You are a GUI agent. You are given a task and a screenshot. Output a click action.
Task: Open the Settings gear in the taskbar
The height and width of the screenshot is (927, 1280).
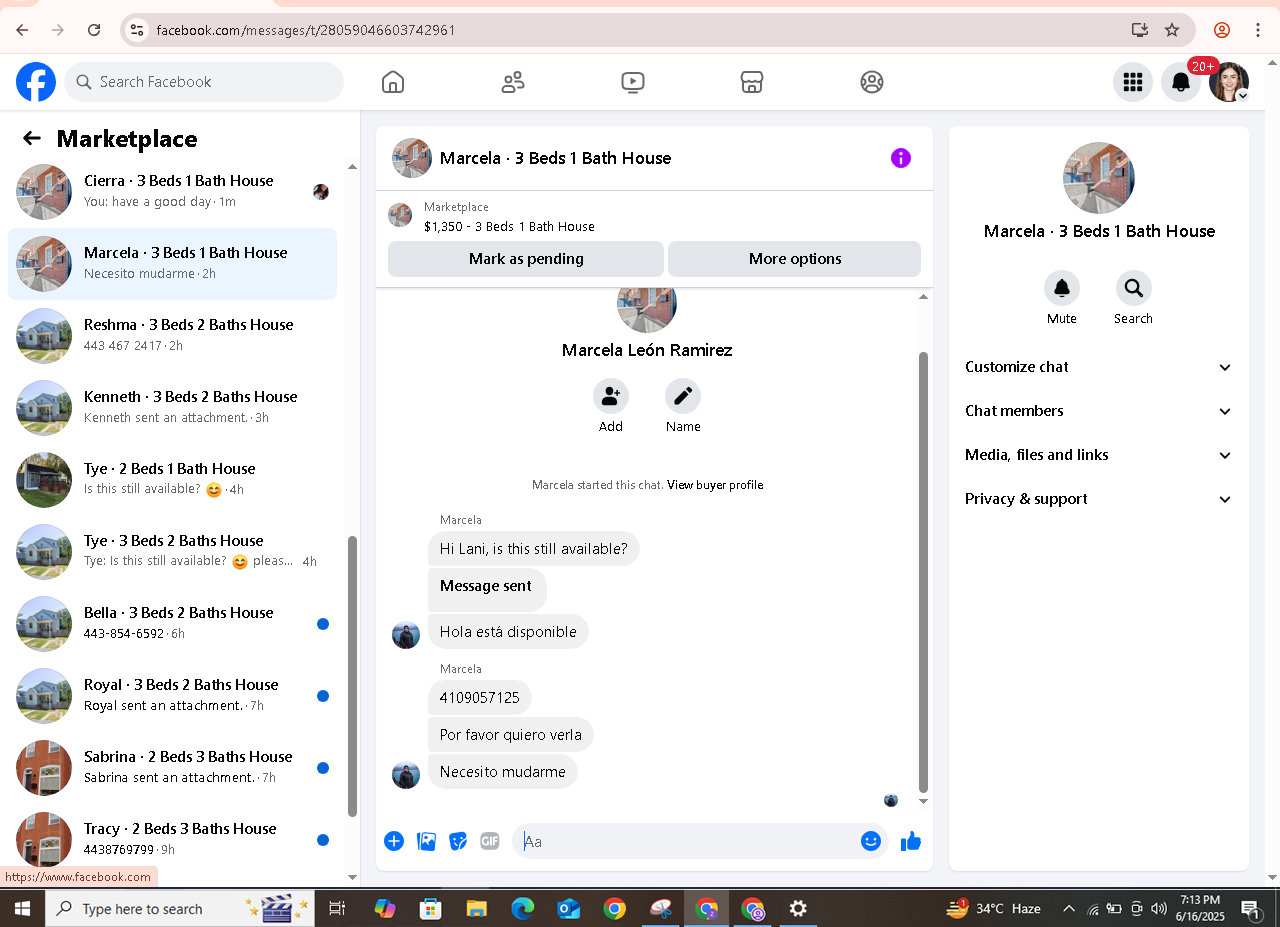(x=798, y=909)
